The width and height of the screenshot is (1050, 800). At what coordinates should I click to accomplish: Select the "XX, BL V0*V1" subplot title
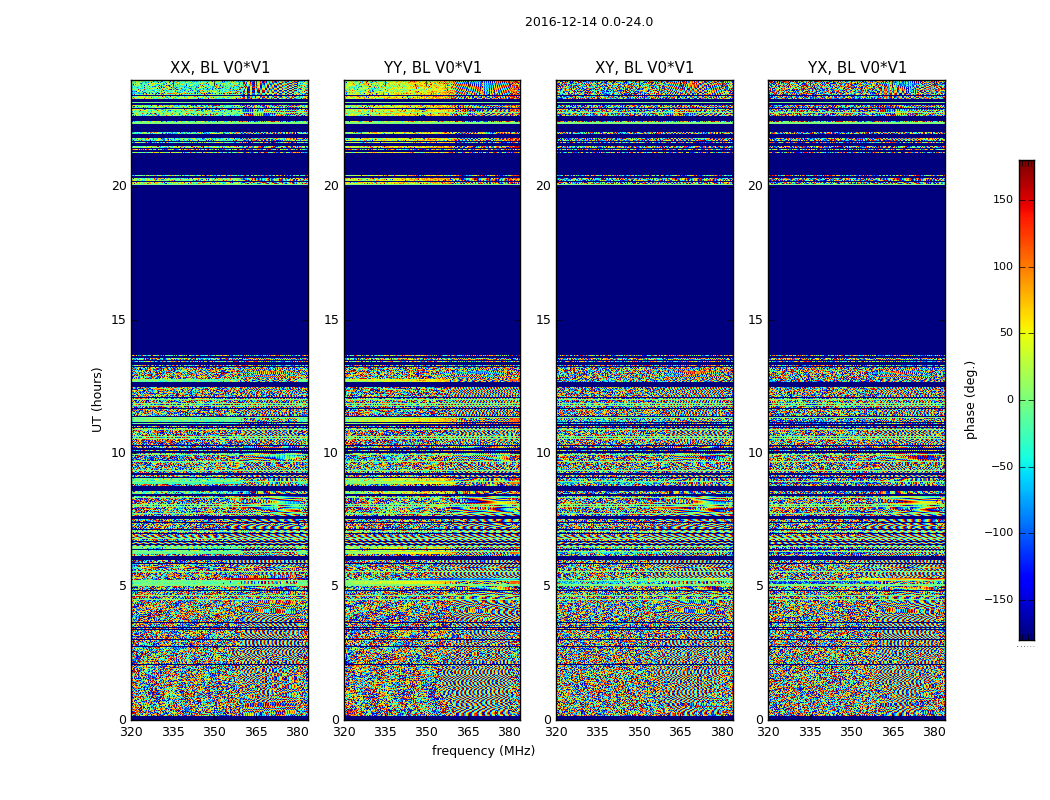(x=220, y=68)
